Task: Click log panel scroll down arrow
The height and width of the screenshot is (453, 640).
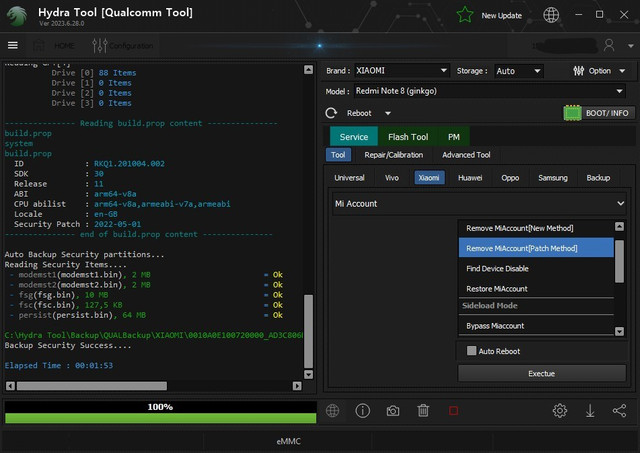Action: coord(309,374)
